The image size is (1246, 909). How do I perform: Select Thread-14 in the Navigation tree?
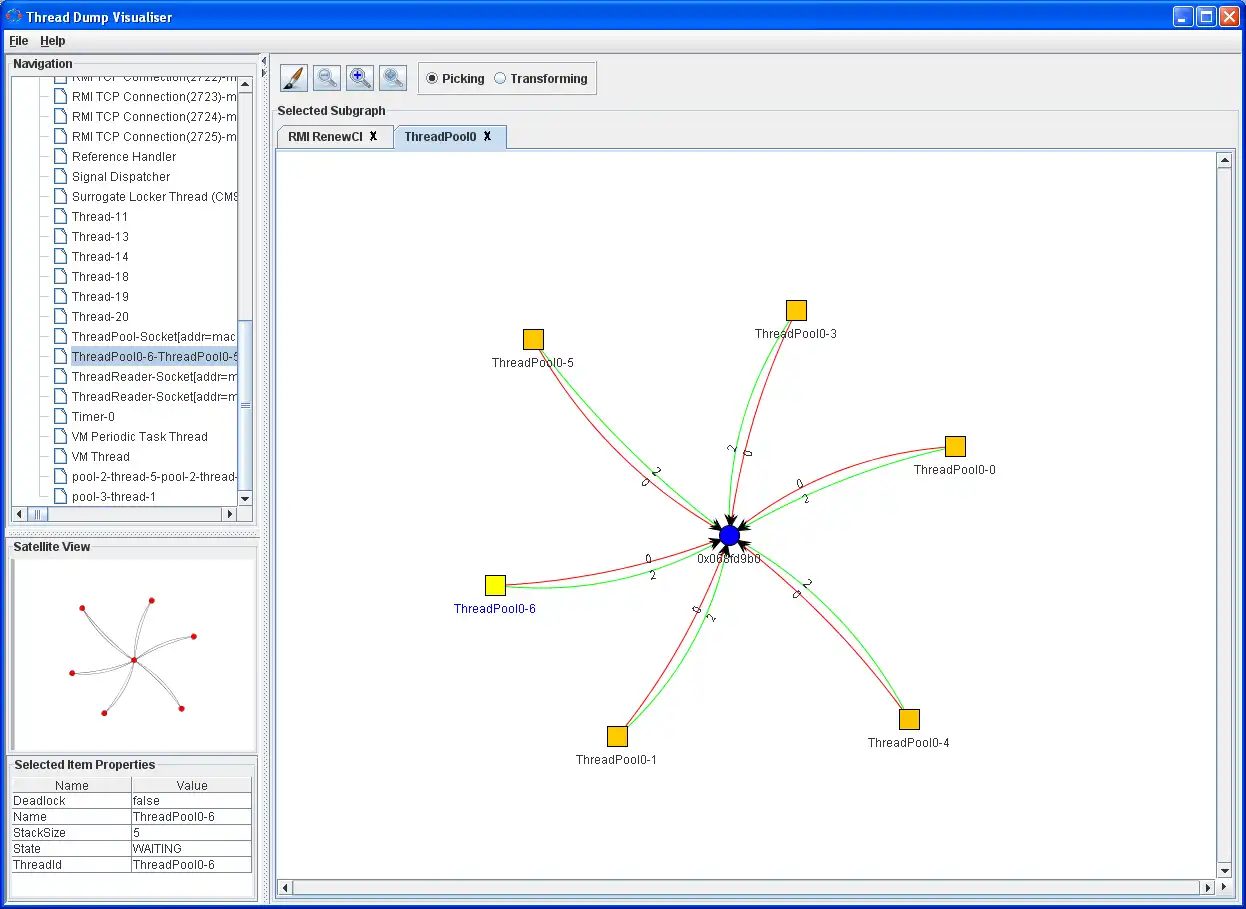tap(100, 257)
